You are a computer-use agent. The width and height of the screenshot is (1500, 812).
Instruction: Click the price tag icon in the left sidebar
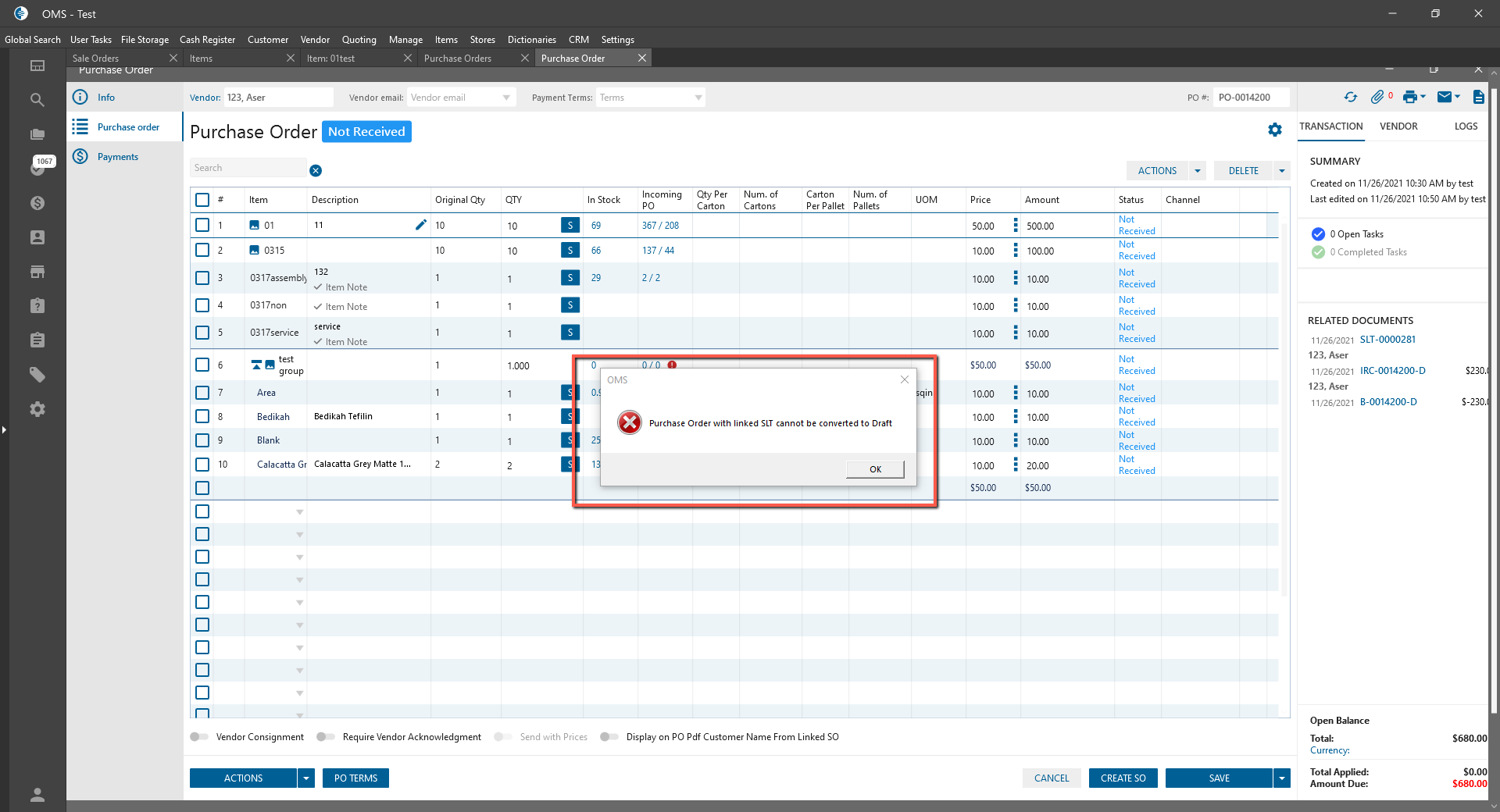[37, 375]
